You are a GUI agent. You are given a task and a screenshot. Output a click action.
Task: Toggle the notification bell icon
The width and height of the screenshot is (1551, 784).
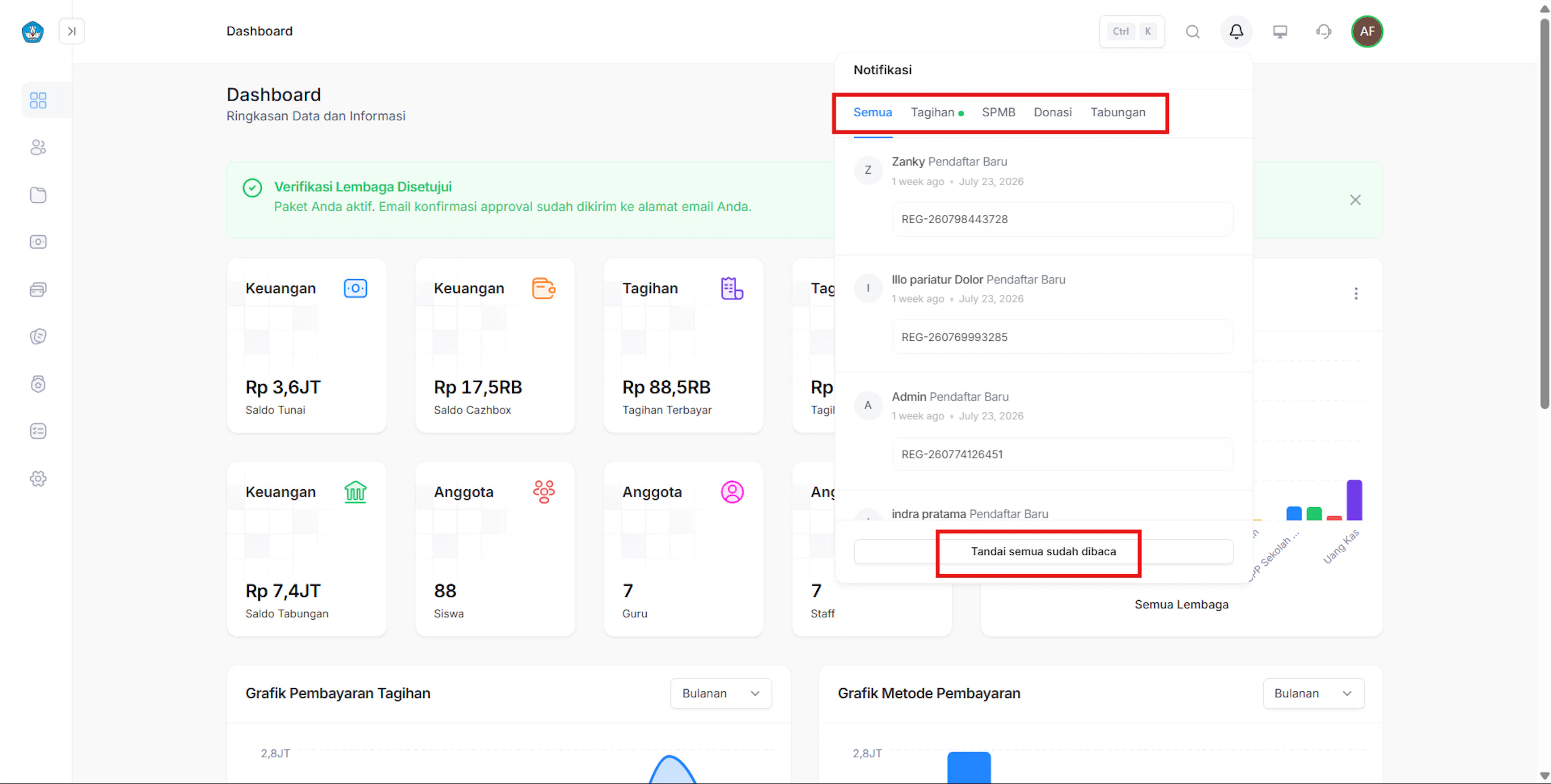[x=1236, y=31]
